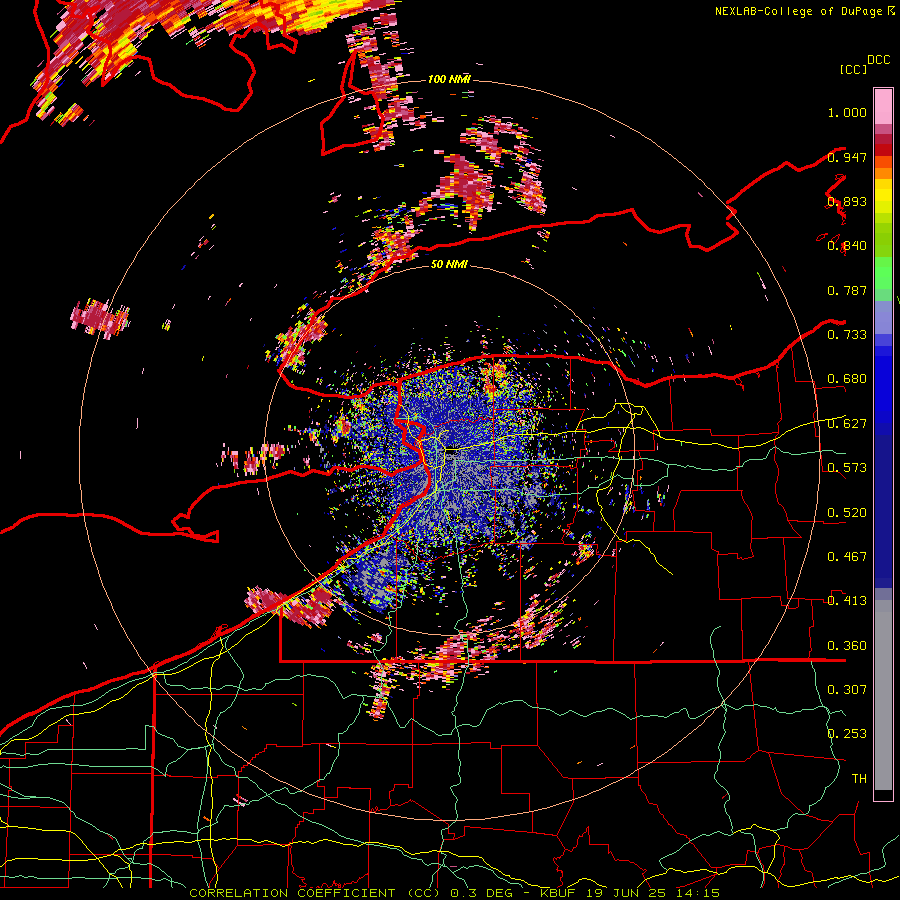The height and width of the screenshot is (900, 900).
Task: Click the KBUF radar site center marker
Action: 452,451
